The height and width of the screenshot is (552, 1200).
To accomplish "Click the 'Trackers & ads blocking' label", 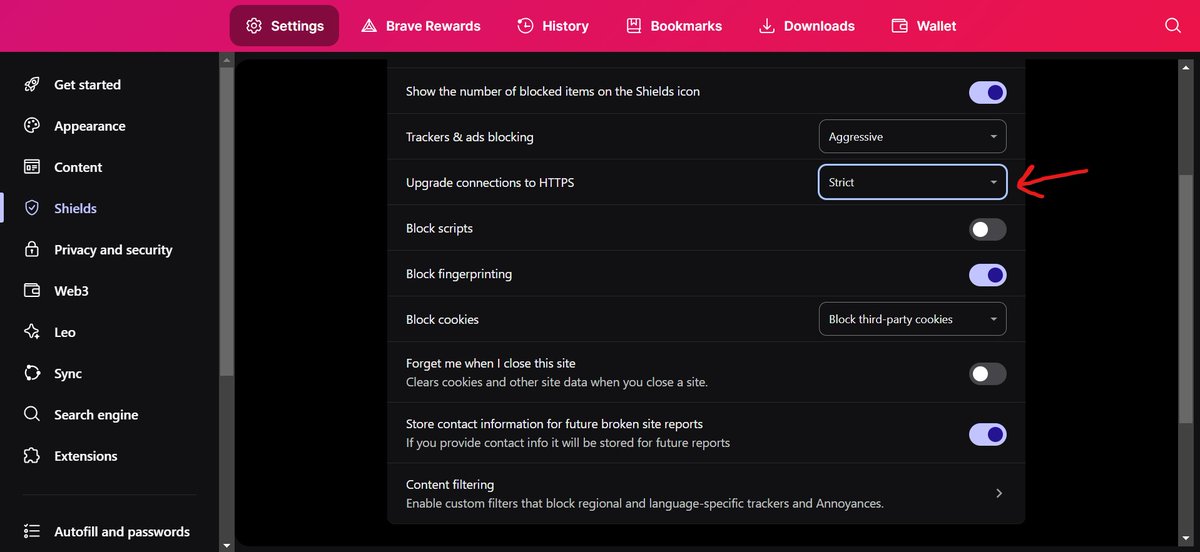I will pyautogui.click(x=470, y=137).
